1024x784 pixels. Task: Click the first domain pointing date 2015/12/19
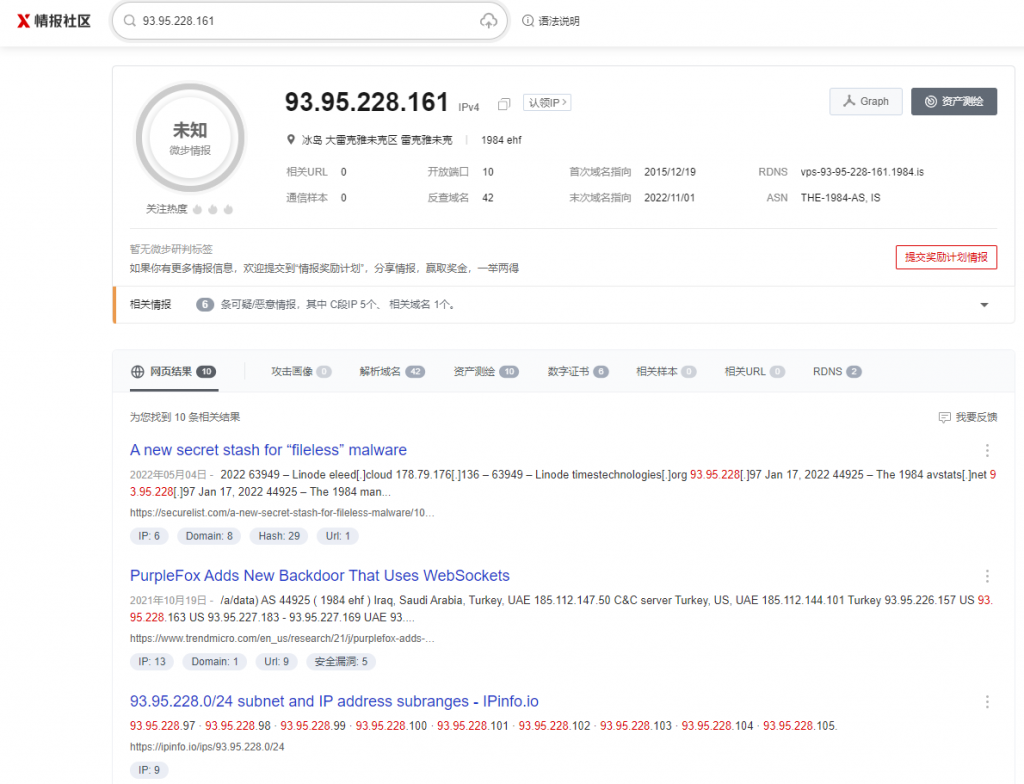click(x=670, y=172)
